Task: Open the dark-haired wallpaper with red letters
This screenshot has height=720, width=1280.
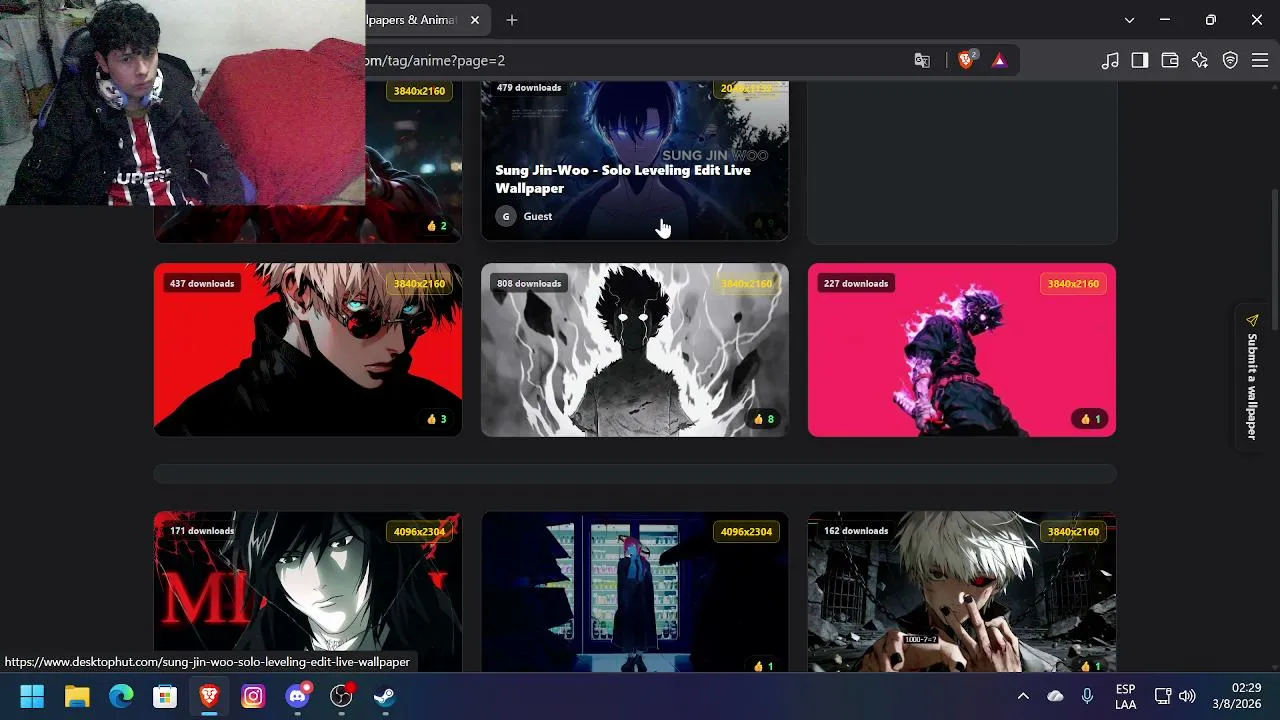Action: pos(308,592)
